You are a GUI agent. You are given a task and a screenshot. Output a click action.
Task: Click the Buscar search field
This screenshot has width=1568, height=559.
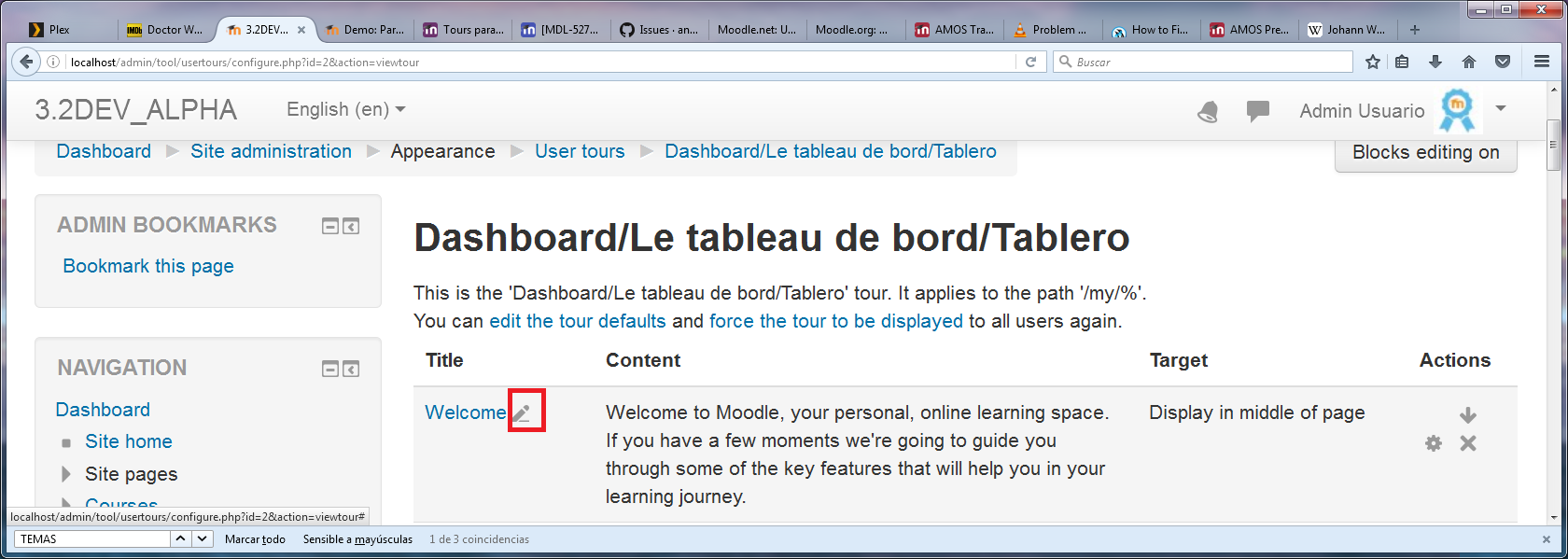(1203, 62)
